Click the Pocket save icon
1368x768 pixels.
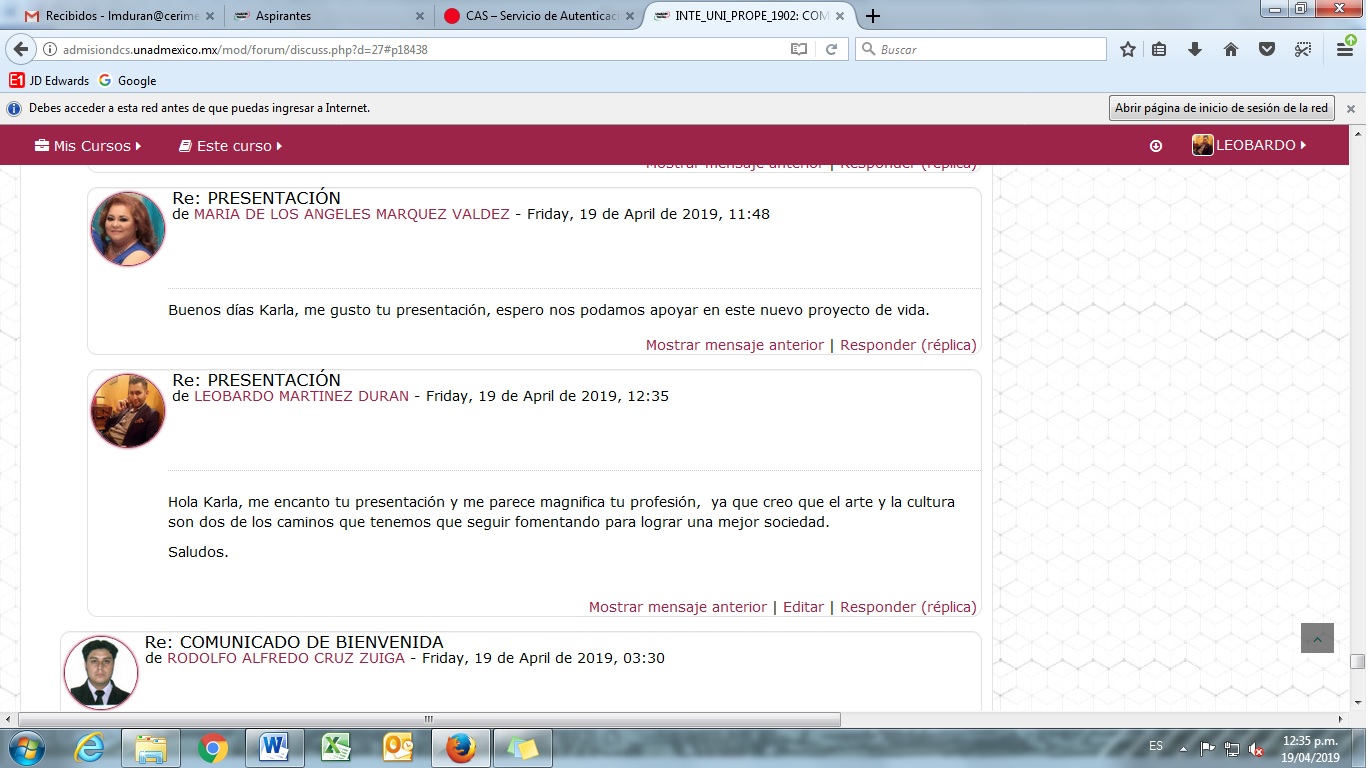(x=1267, y=49)
